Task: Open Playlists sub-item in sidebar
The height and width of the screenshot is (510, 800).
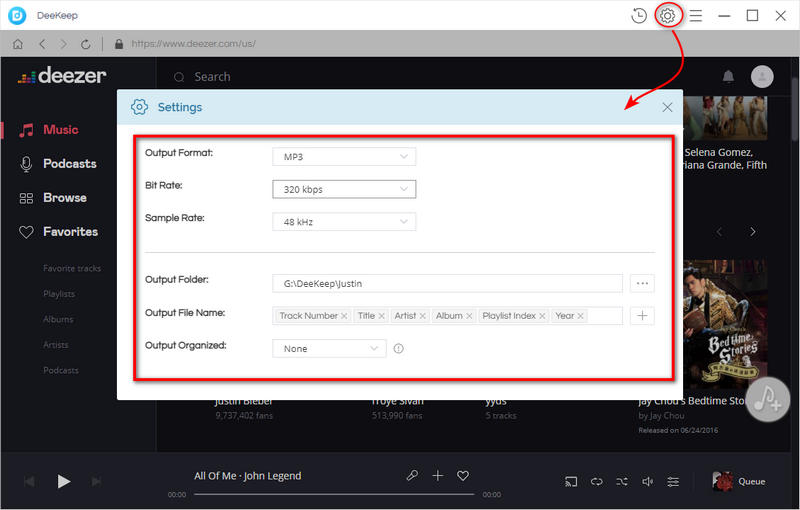Action: (x=59, y=294)
